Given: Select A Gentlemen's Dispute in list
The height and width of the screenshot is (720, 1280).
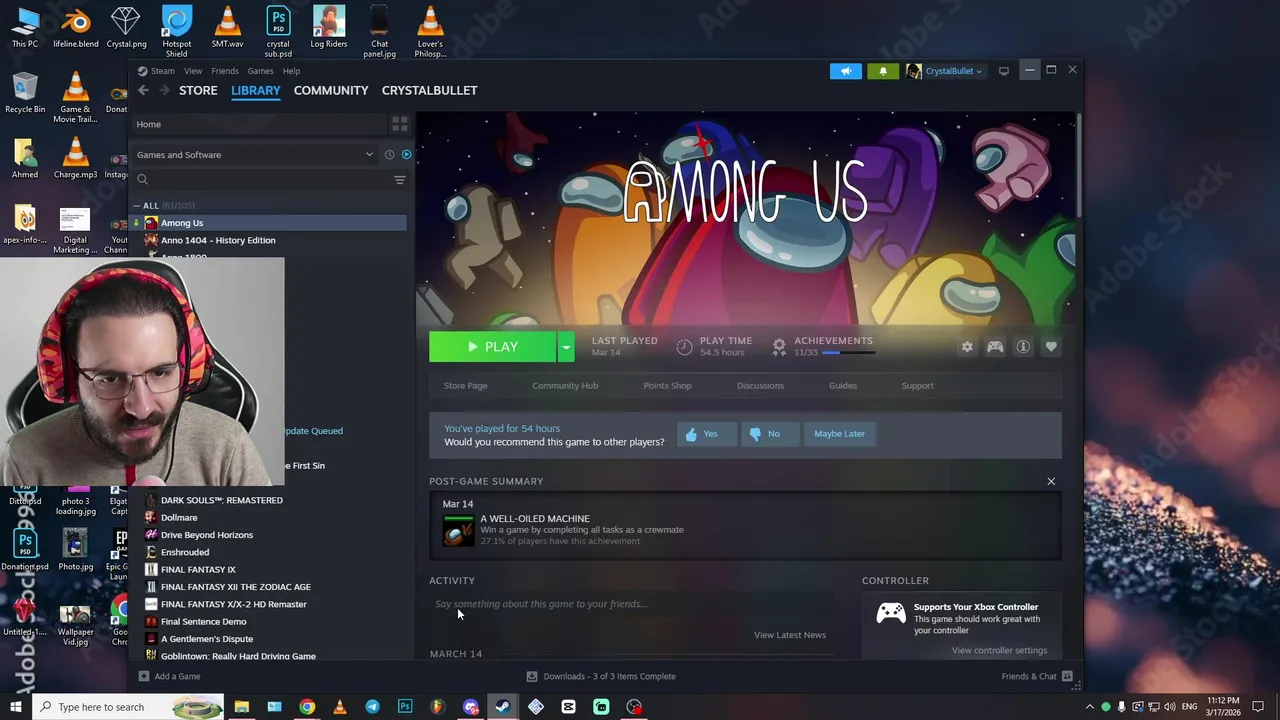Looking at the screenshot, I should 207,639.
